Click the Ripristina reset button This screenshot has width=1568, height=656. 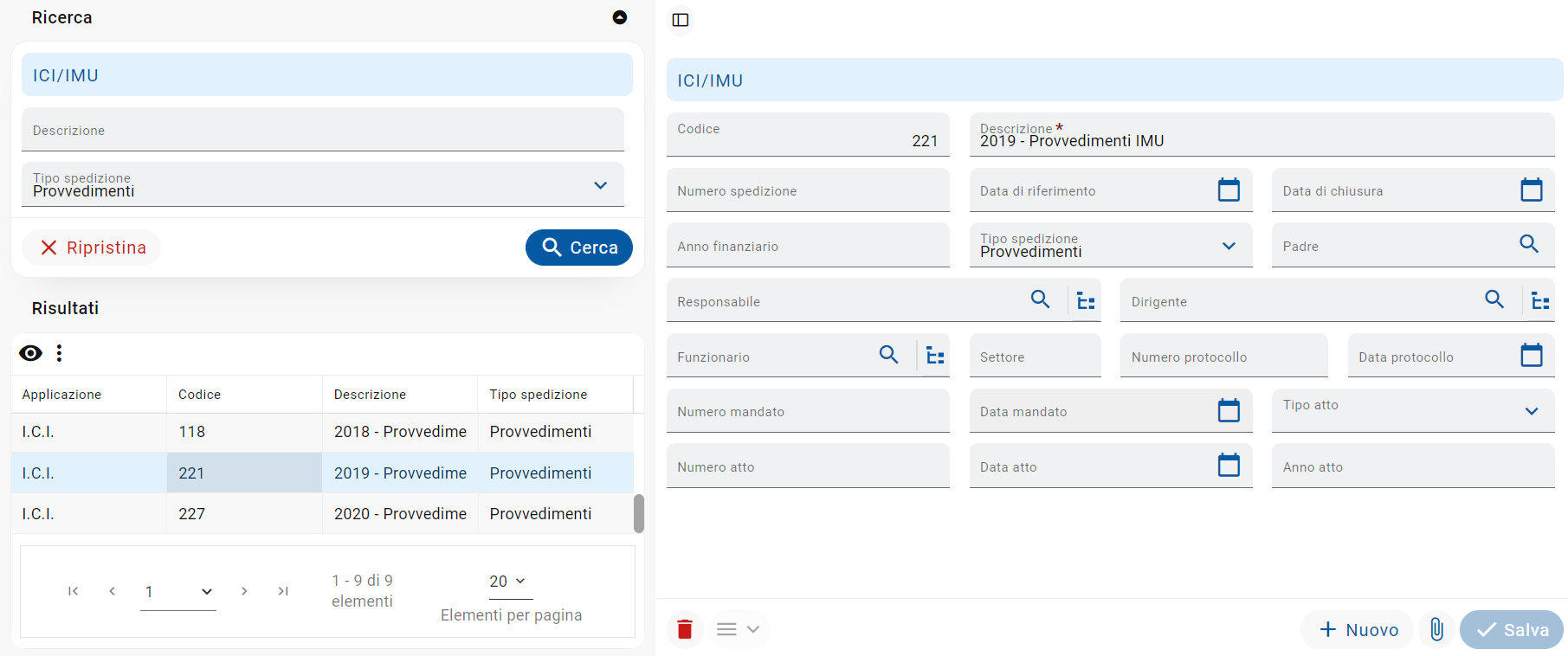pos(93,248)
